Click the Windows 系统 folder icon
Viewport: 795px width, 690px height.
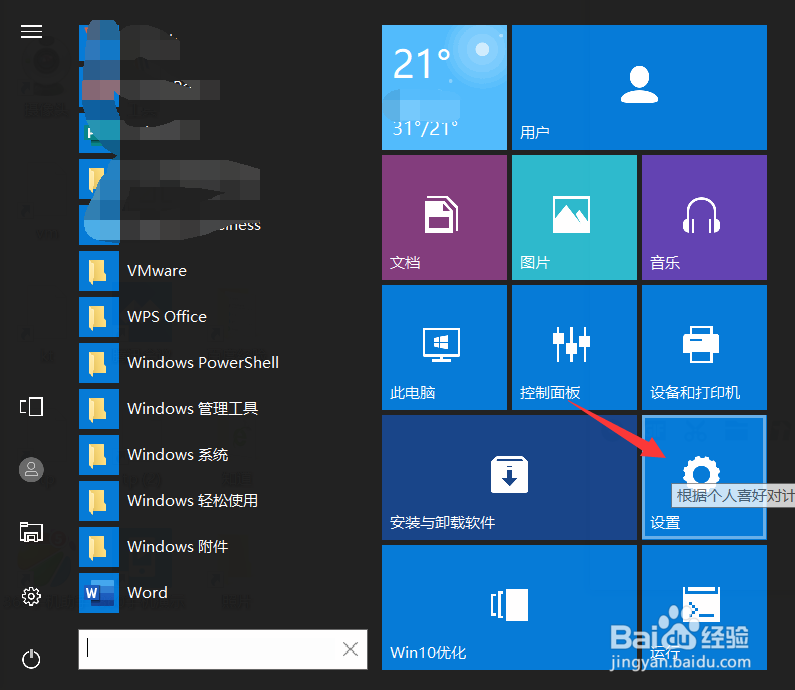tap(99, 455)
